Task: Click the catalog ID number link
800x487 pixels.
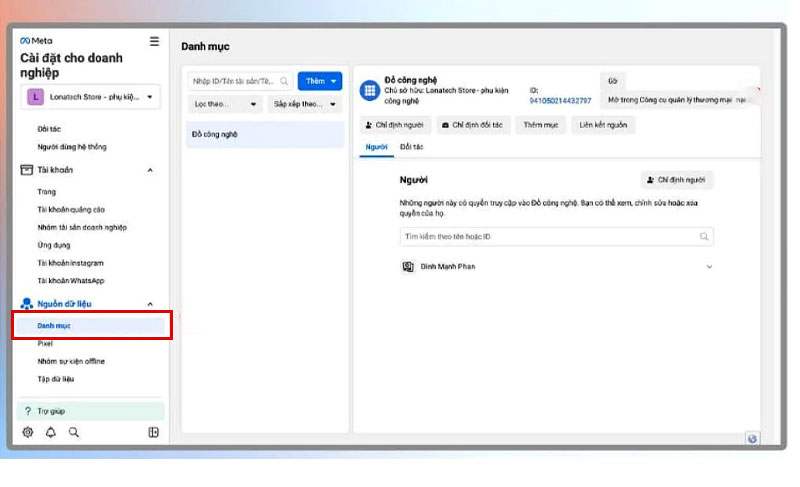Action: pyautogui.click(x=560, y=100)
